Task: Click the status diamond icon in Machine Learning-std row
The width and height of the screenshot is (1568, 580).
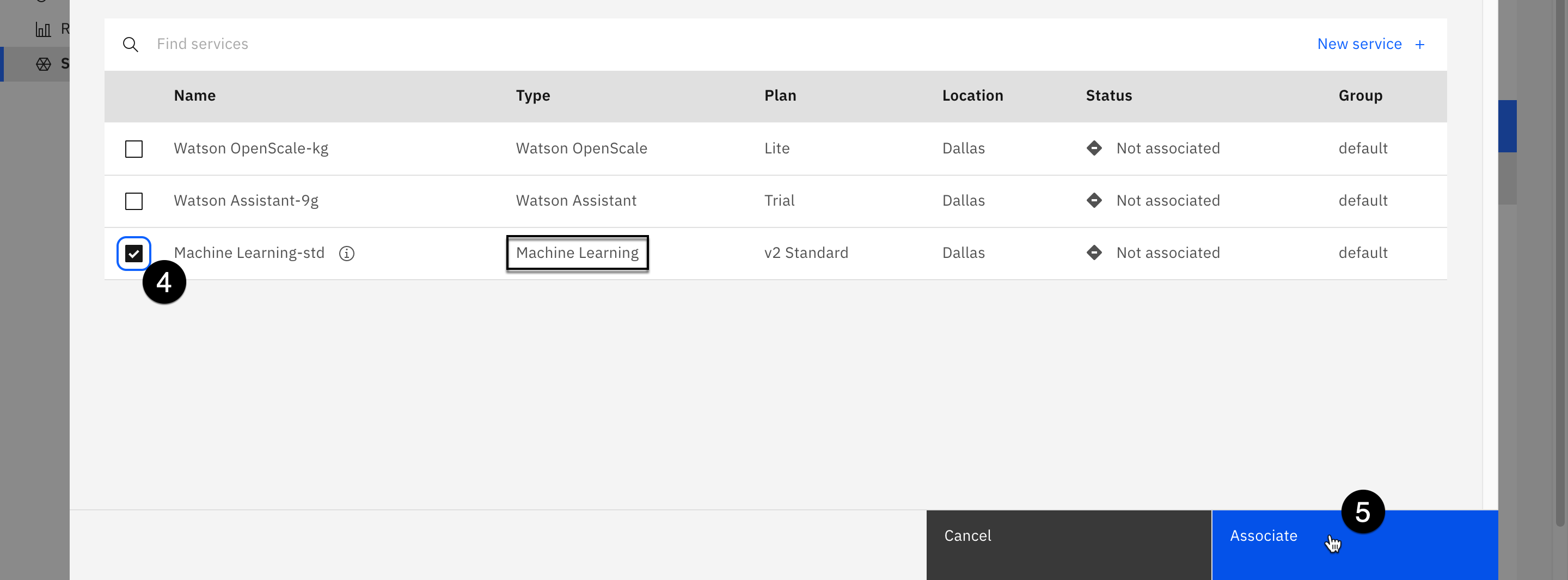Action: pyautogui.click(x=1094, y=253)
